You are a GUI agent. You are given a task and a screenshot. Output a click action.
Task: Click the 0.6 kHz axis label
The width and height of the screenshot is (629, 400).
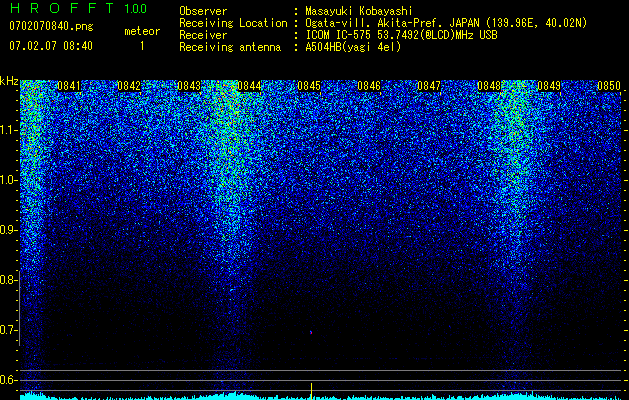9,380
